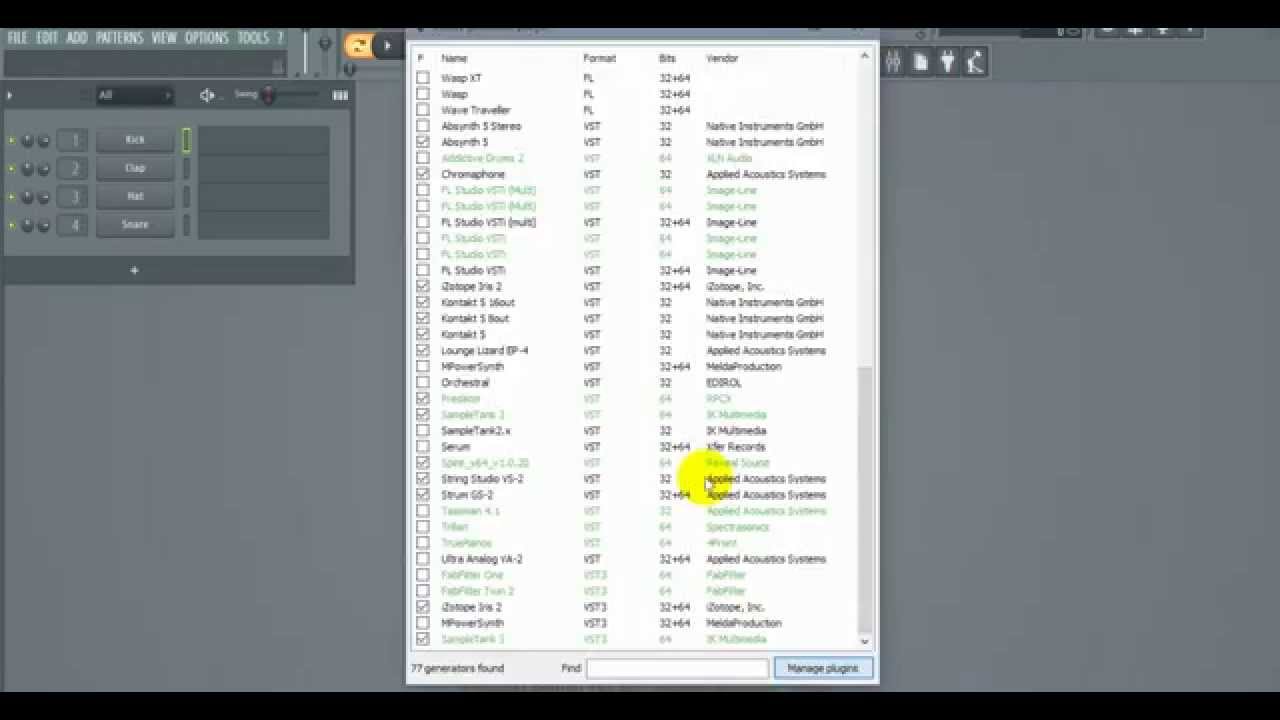
Task: Click the plugin list scrollbar thumb
Action: 865,498
